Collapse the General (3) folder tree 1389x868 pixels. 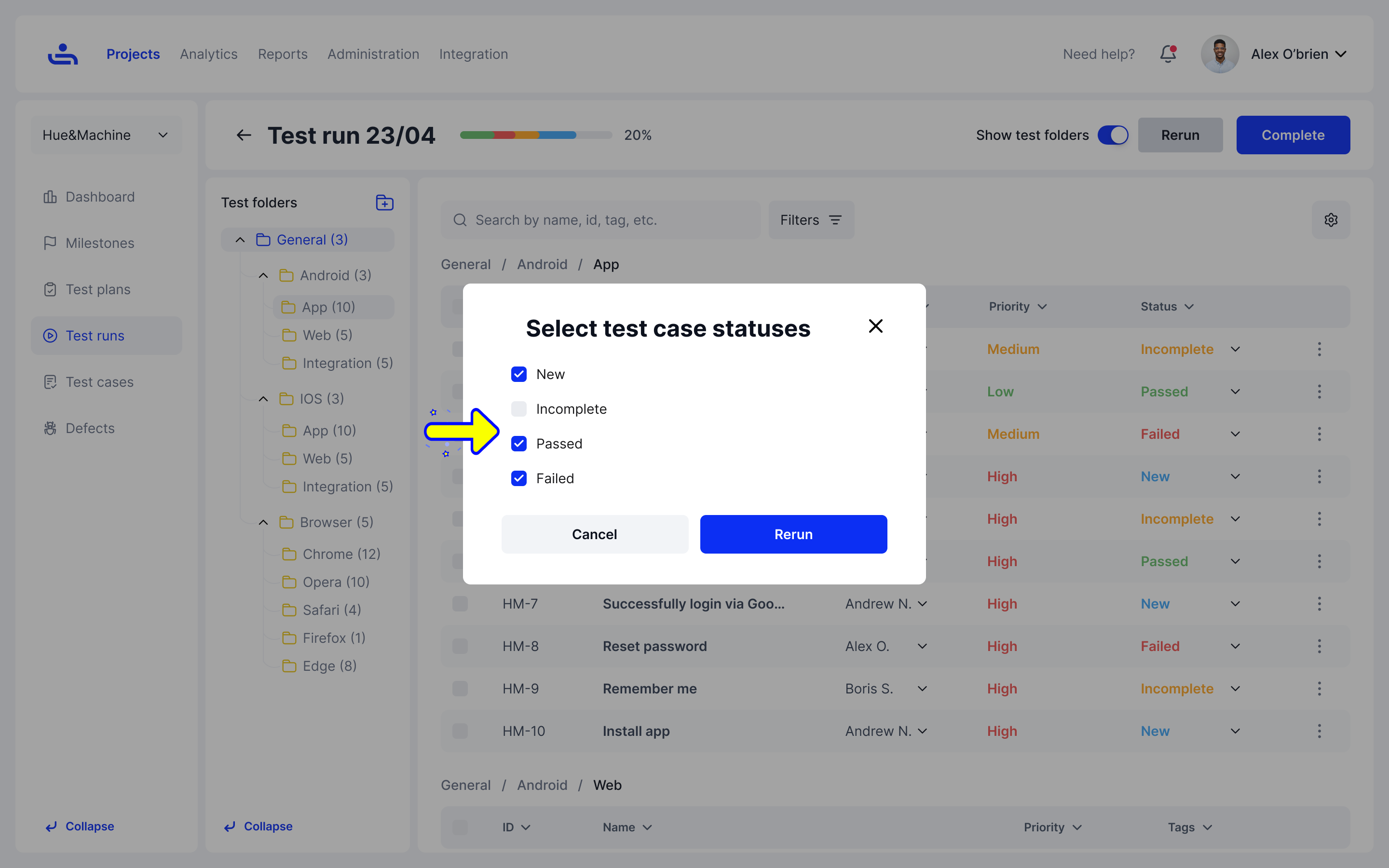240,240
